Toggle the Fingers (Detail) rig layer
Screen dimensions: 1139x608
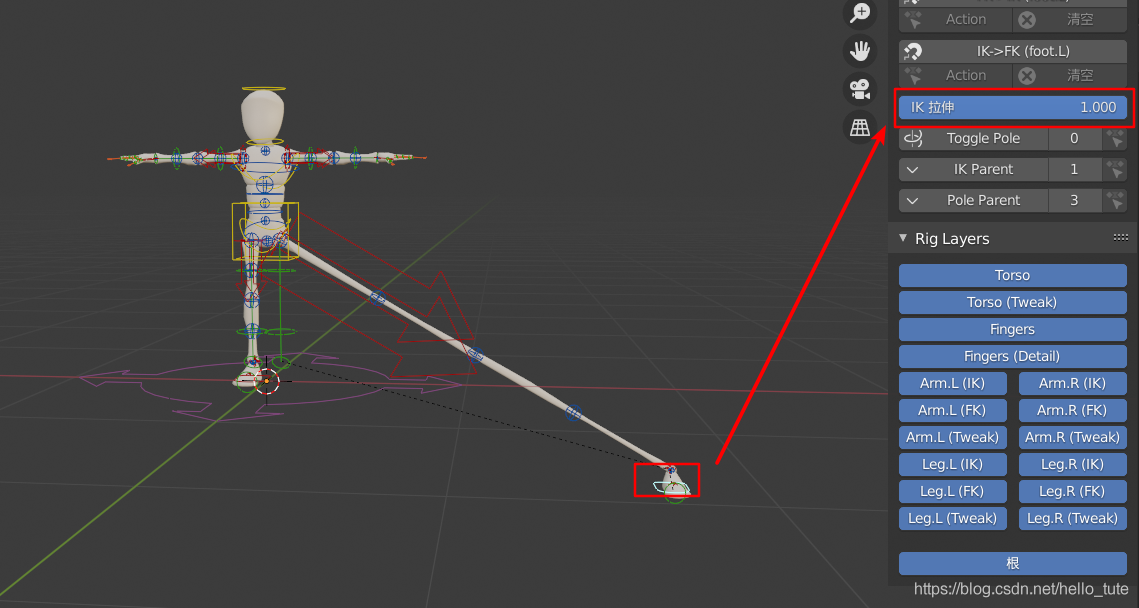(1013, 357)
